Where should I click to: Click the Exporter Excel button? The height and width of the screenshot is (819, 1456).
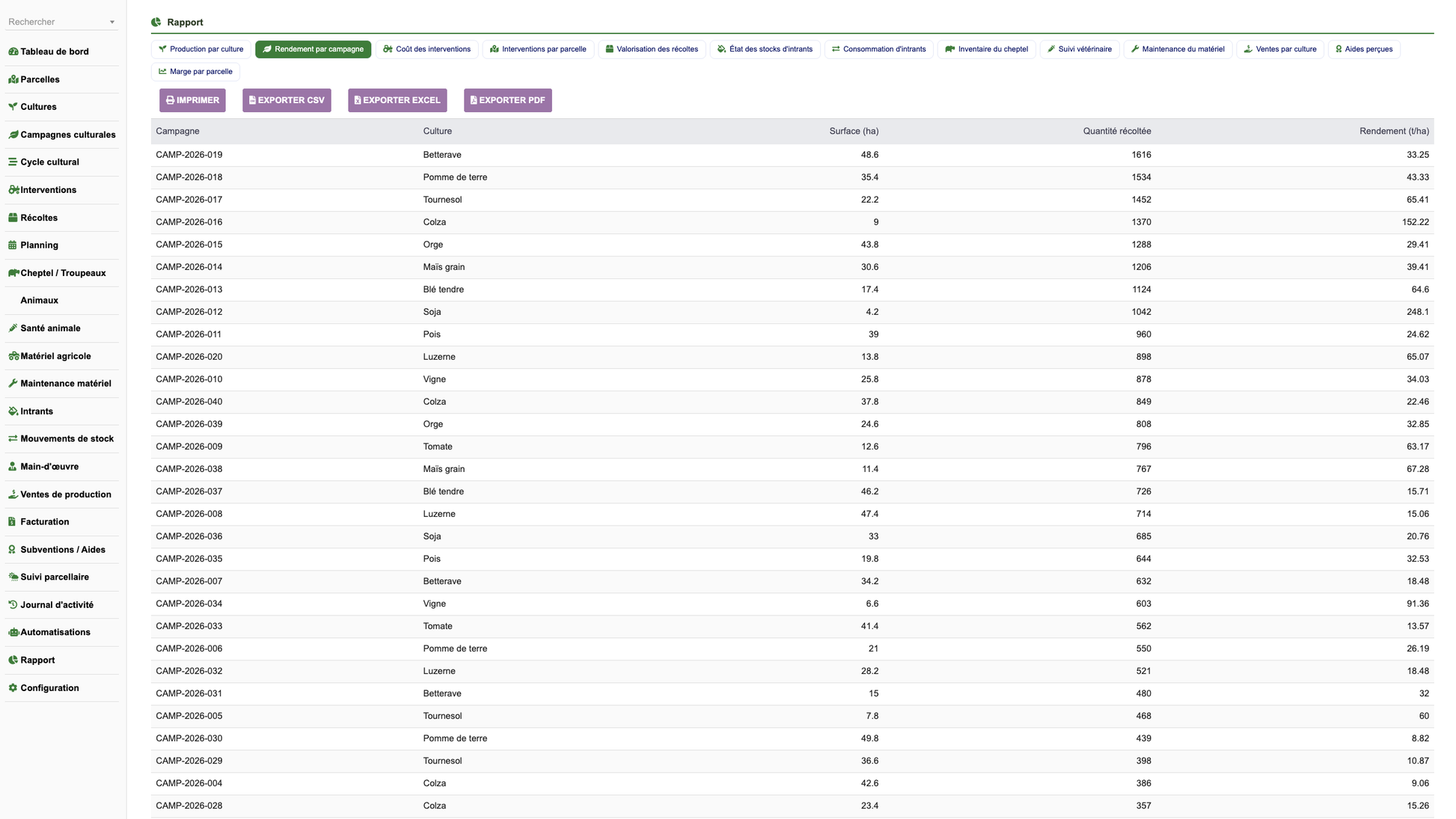[x=397, y=100]
